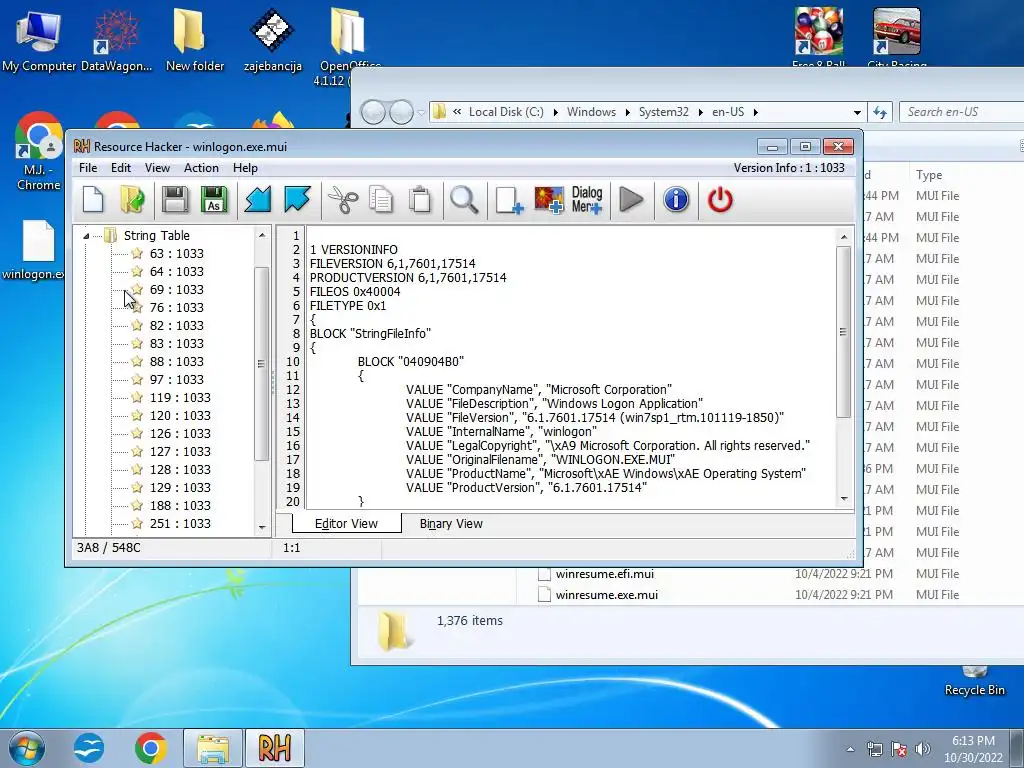The width and height of the screenshot is (1024, 768).
Task: Open Find with the magnifying glass icon
Action: (x=464, y=199)
